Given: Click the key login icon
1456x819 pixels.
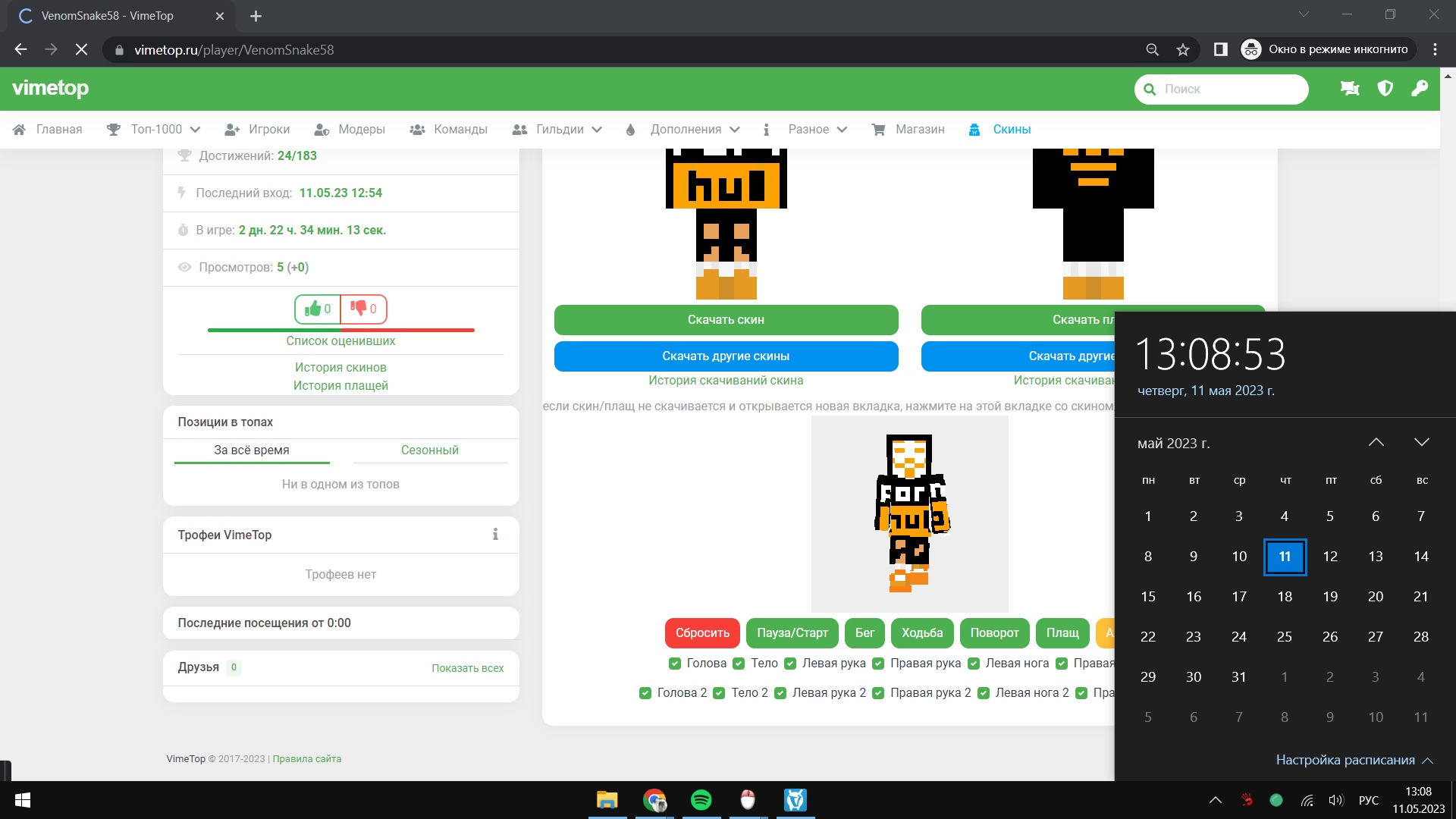Looking at the screenshot, I should [x=1420, y=89].
